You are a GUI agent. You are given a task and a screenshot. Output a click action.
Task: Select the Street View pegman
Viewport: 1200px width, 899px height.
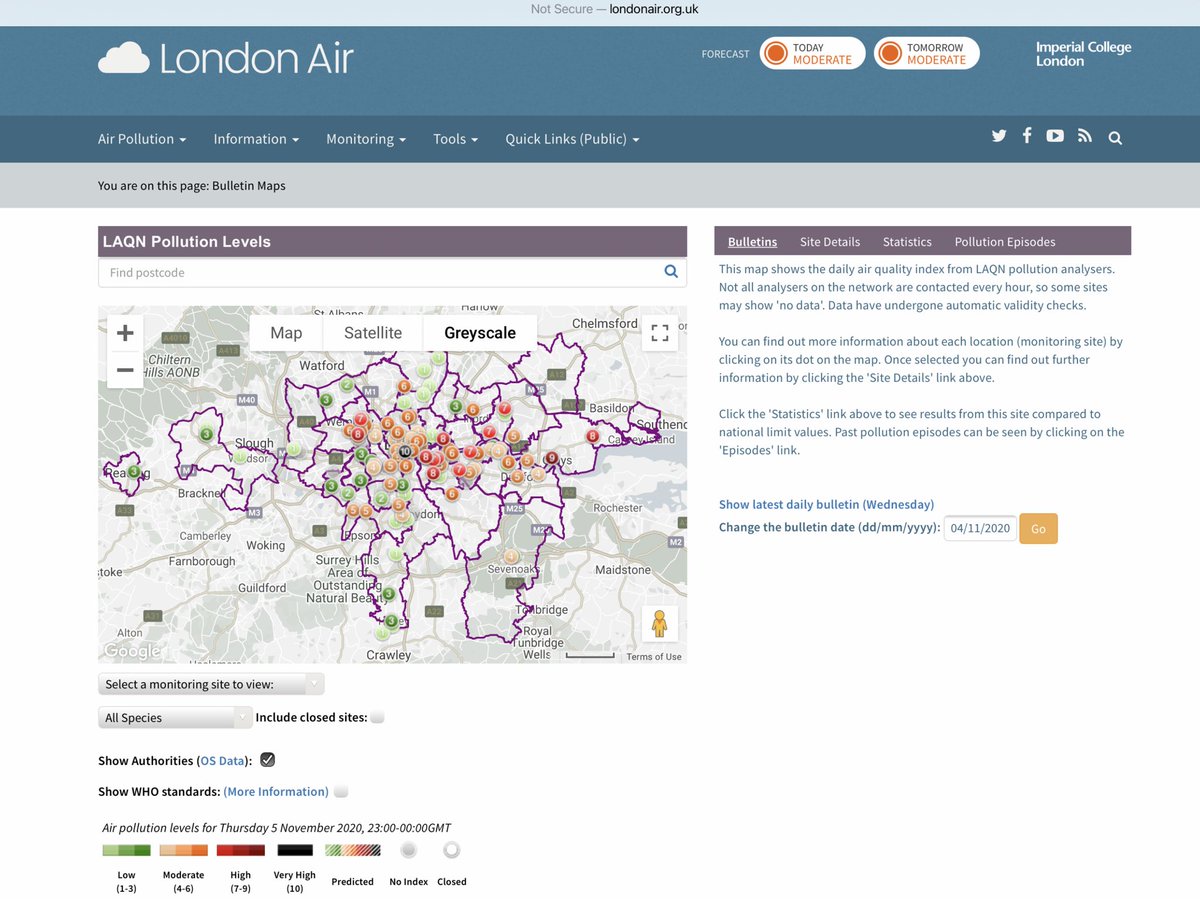660,623
